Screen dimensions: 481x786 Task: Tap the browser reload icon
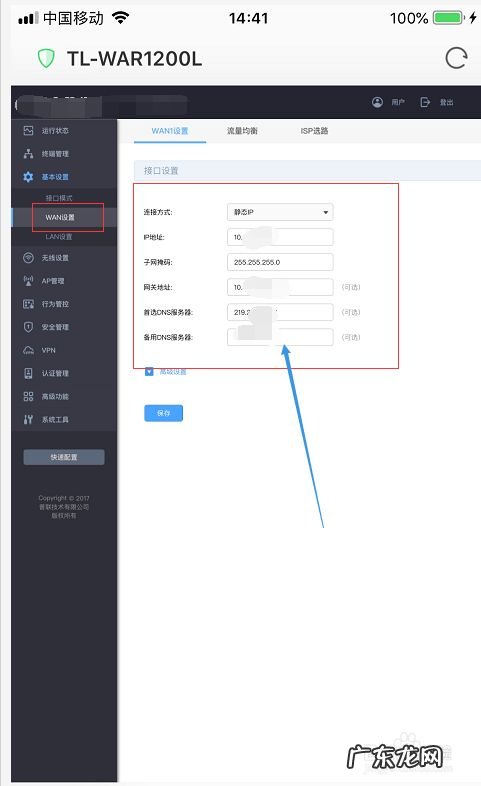(x=456, y=59)
